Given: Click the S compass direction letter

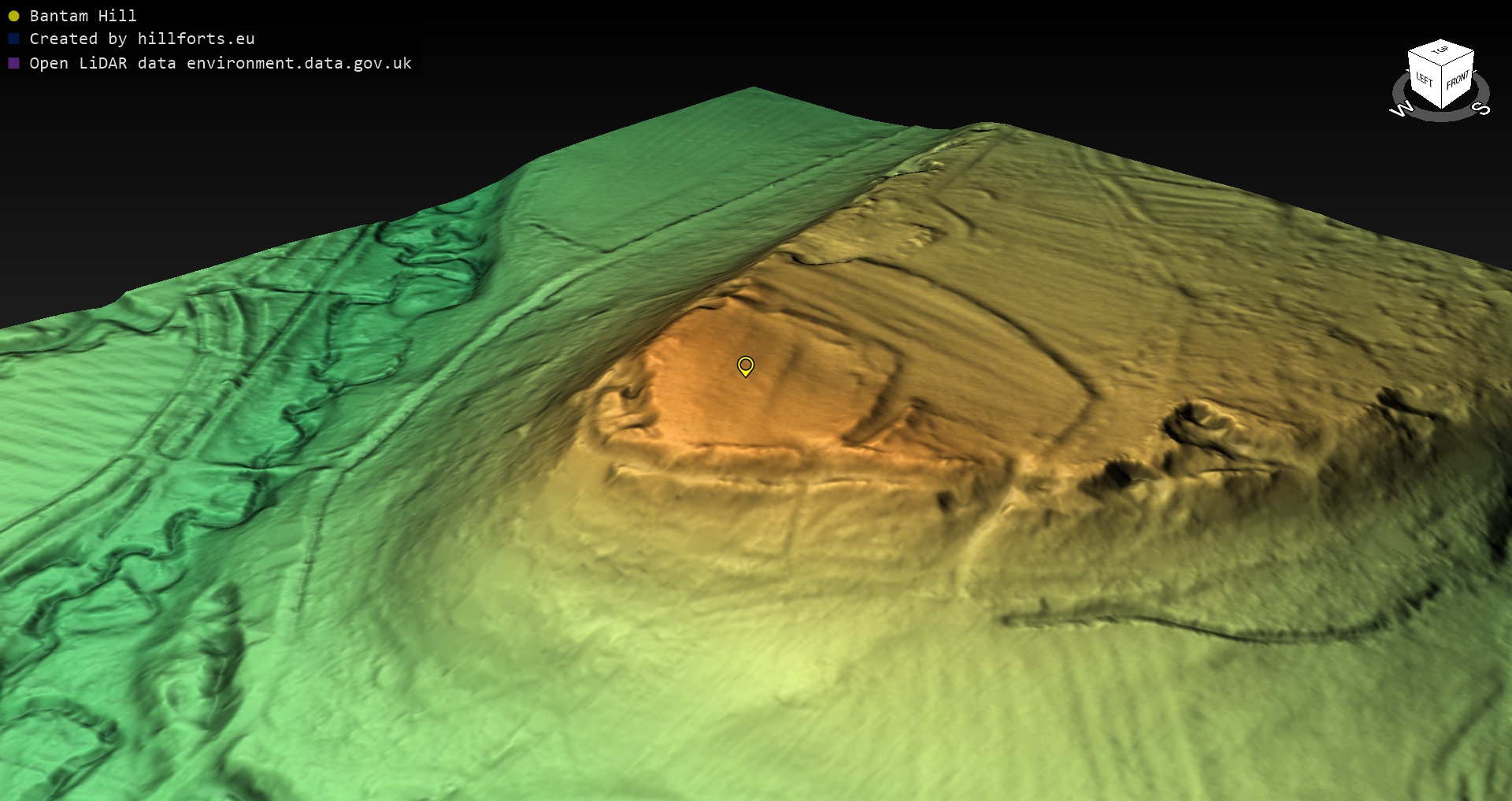Looking at the screenshot, I should coord(1481,109).
